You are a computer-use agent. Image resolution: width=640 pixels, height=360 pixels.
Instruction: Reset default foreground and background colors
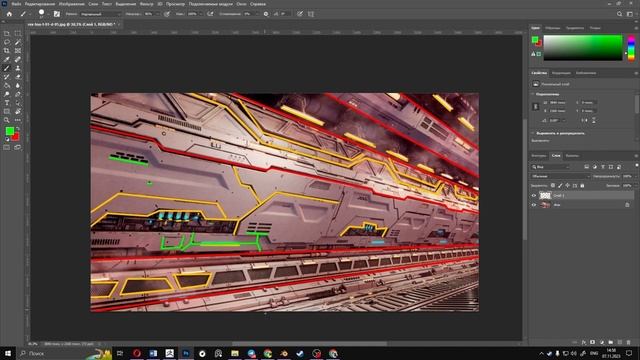point(7,139)
